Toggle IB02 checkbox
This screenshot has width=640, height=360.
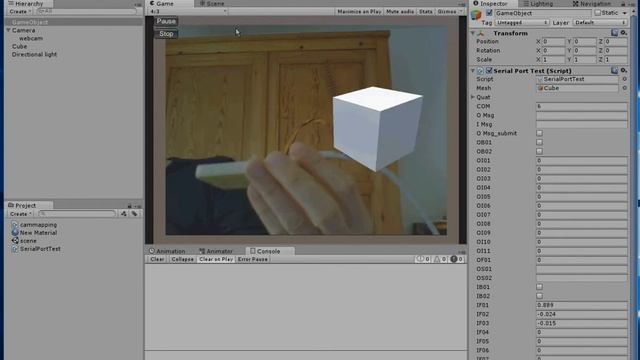click(x=540, y=296)
